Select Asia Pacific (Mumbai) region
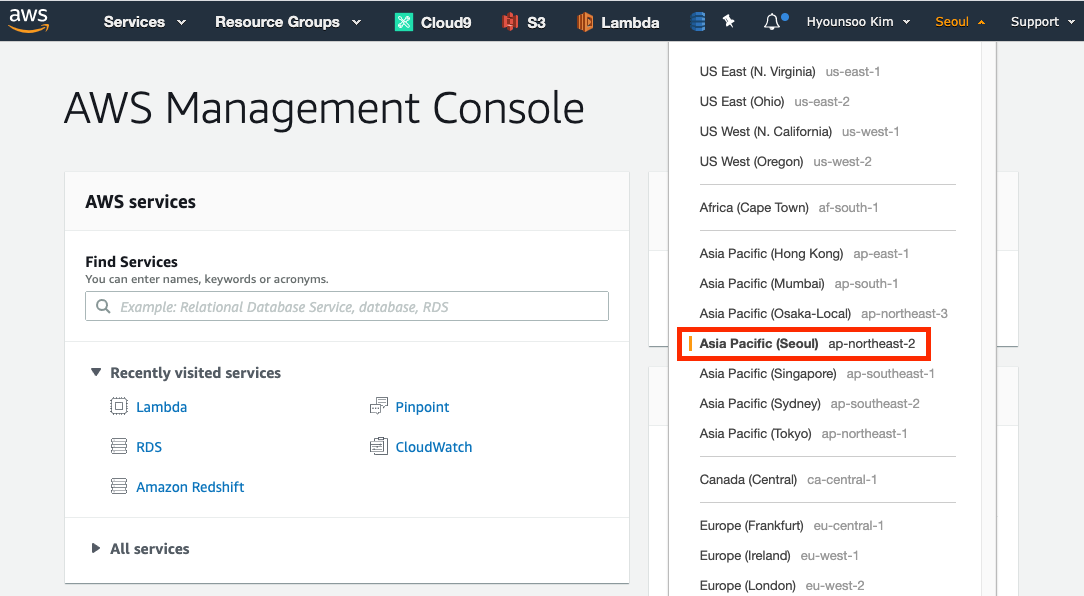The image size is (1084, 596). pyautogui.click(x=798, y=283)
